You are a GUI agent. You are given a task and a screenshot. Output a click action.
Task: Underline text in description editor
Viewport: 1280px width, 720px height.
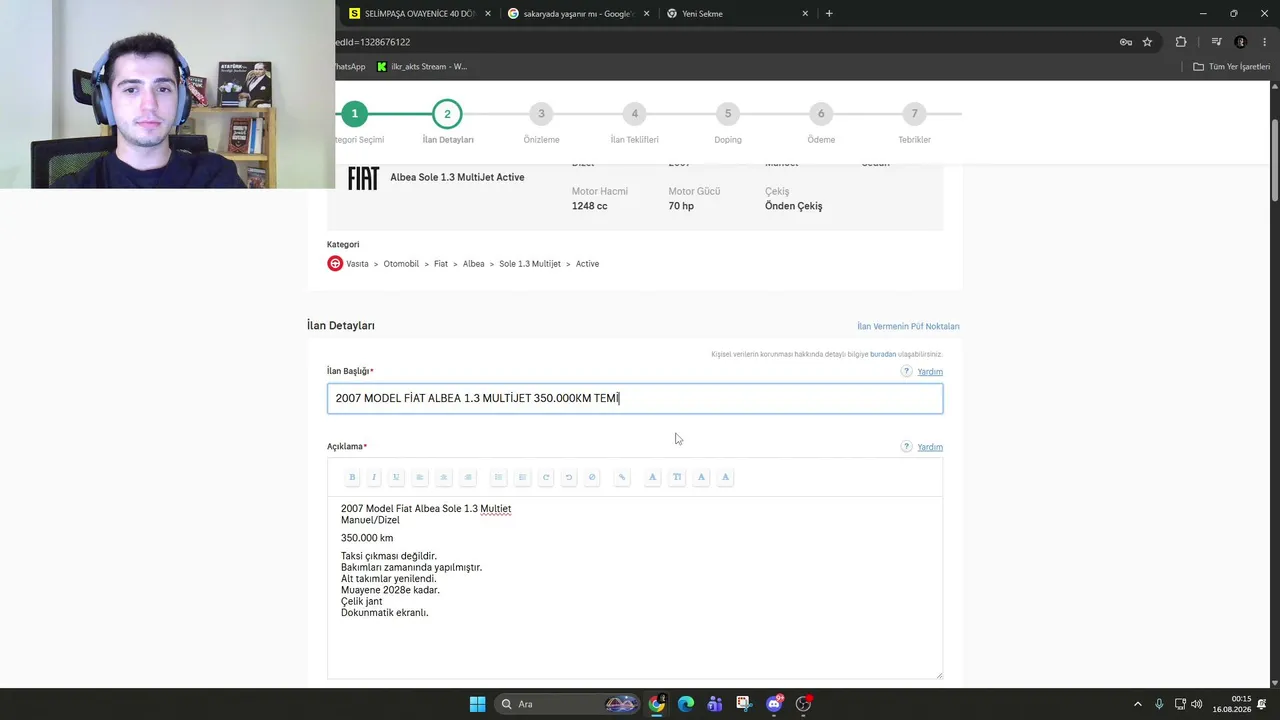(396, 477)
